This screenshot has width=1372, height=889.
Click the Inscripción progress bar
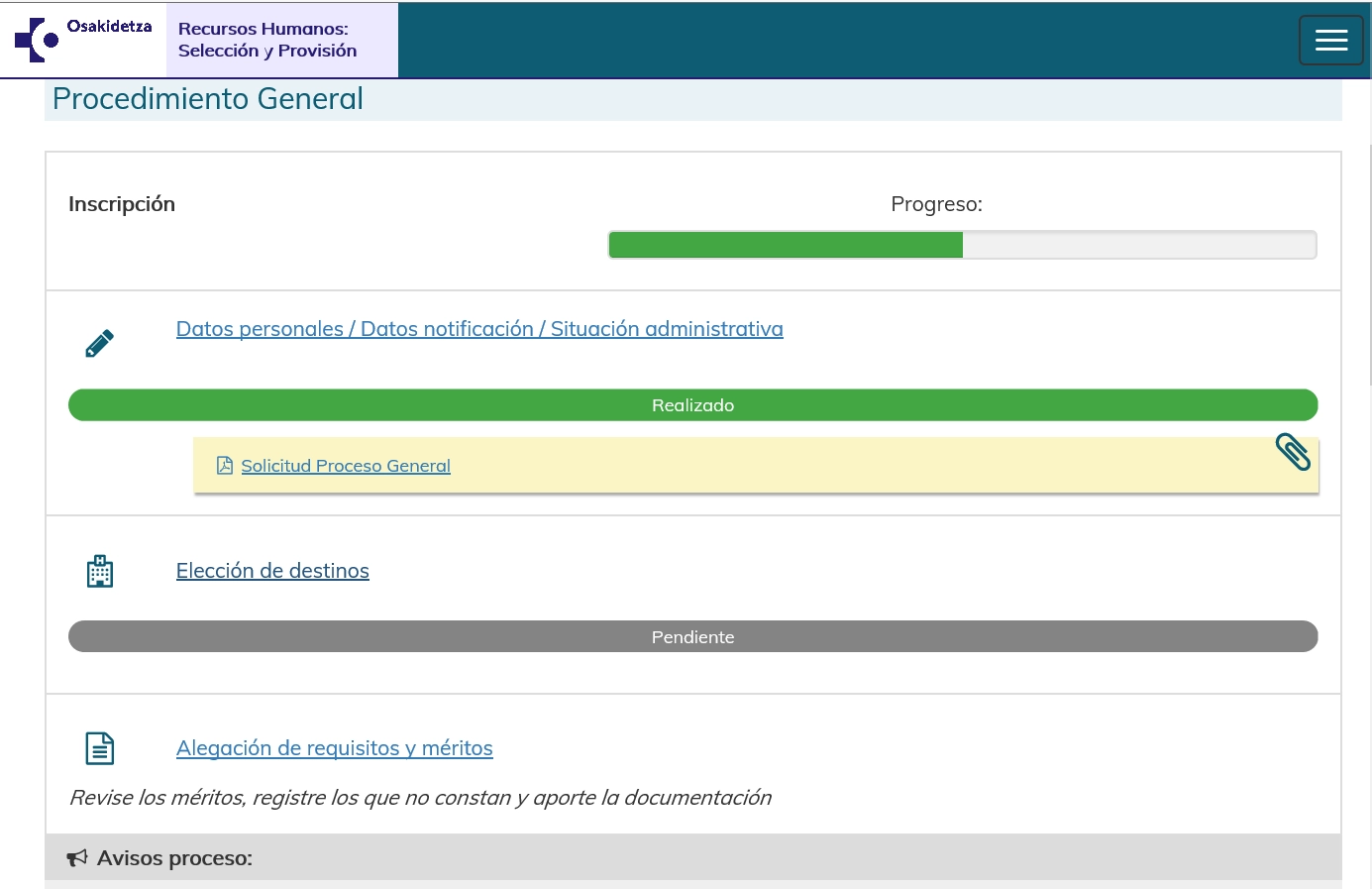tap(962, 245)
